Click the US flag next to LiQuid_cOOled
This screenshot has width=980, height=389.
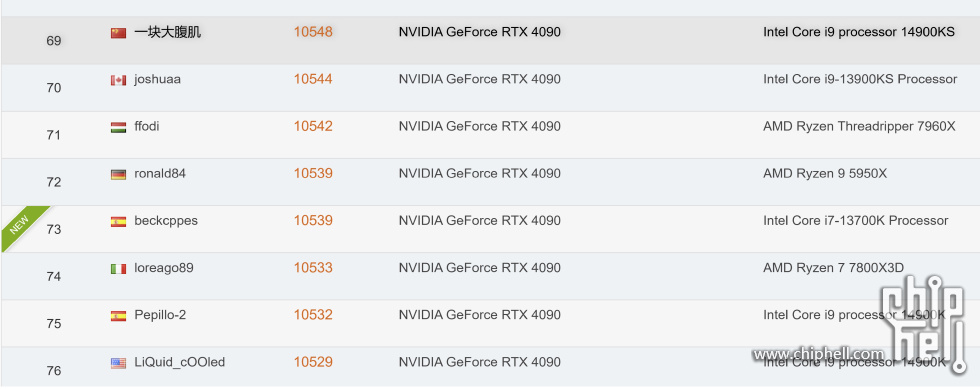118,363
